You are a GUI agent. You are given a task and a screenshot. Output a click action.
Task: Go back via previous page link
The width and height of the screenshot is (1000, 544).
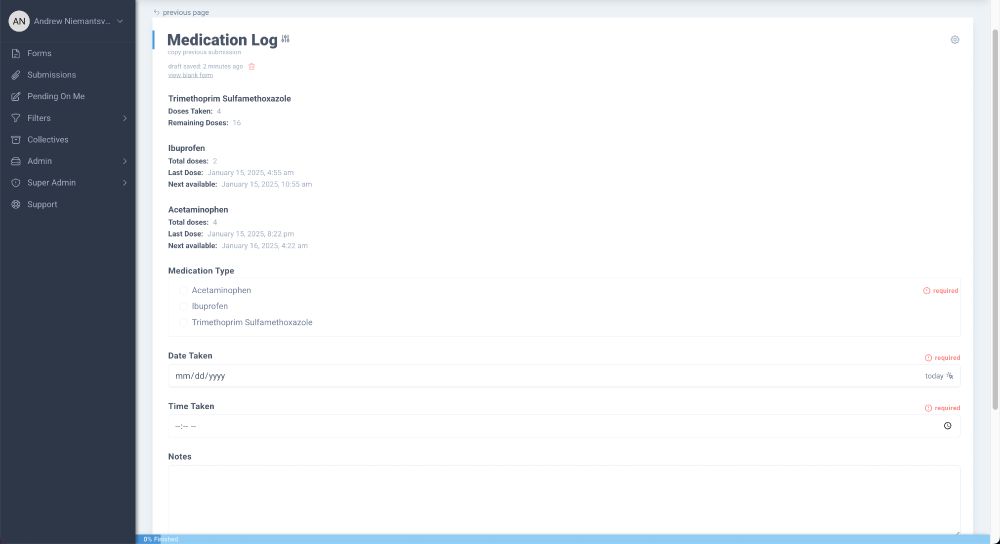pos(186,12)
